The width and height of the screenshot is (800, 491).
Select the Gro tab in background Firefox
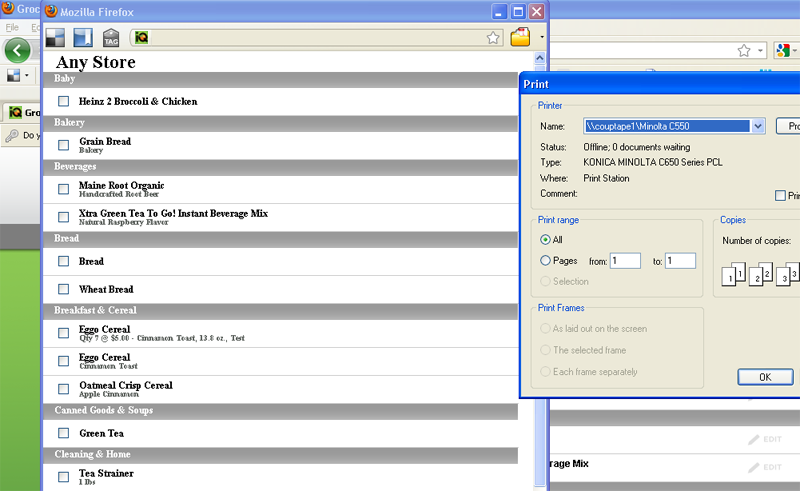pyautogui.click(x=22, y=112)
